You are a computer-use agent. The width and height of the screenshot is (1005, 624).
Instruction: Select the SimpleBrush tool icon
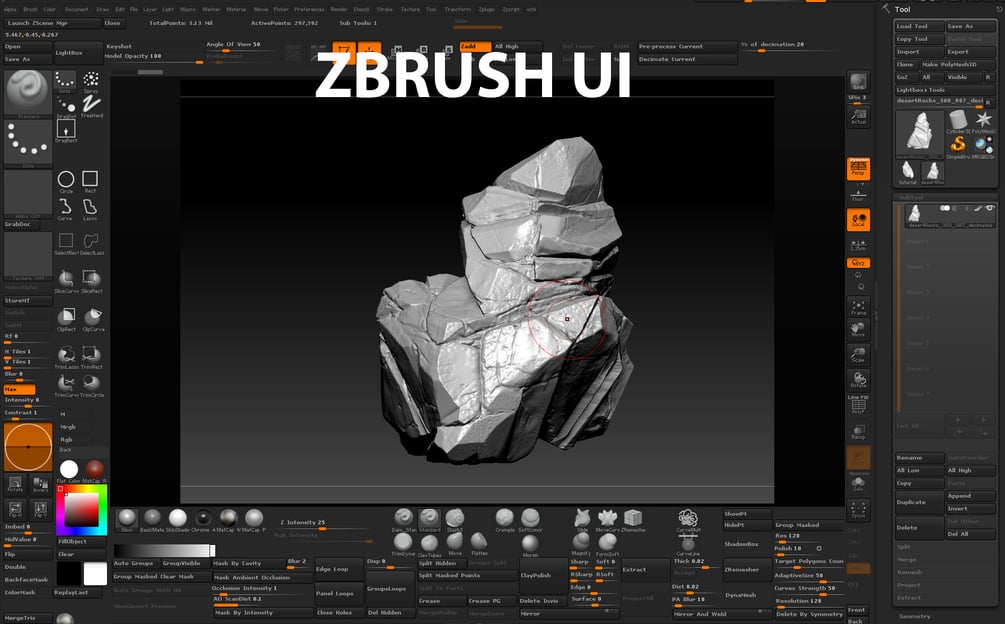click(x=957, y=144)
